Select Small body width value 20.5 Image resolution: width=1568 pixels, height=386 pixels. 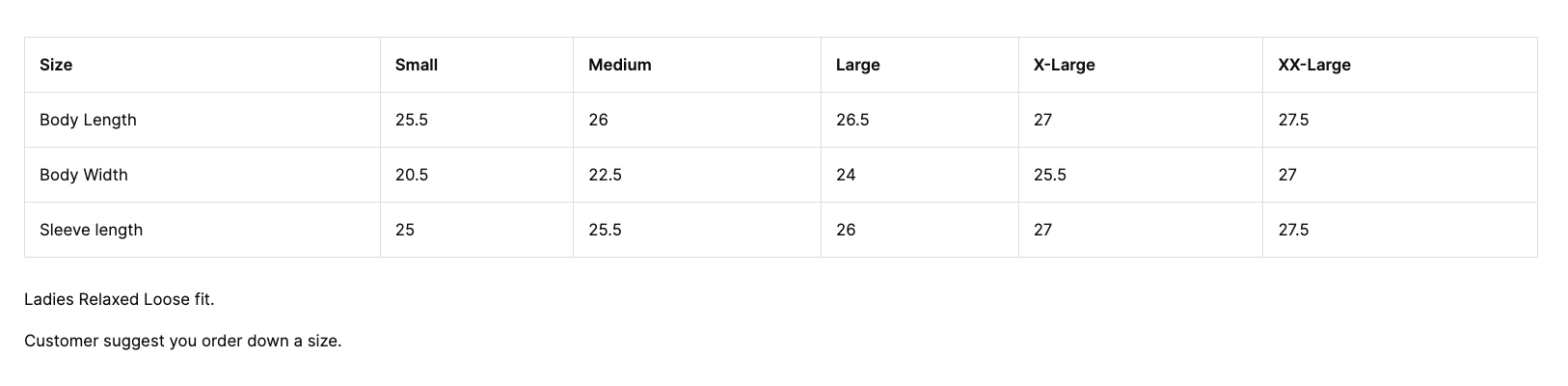[412, 175]
